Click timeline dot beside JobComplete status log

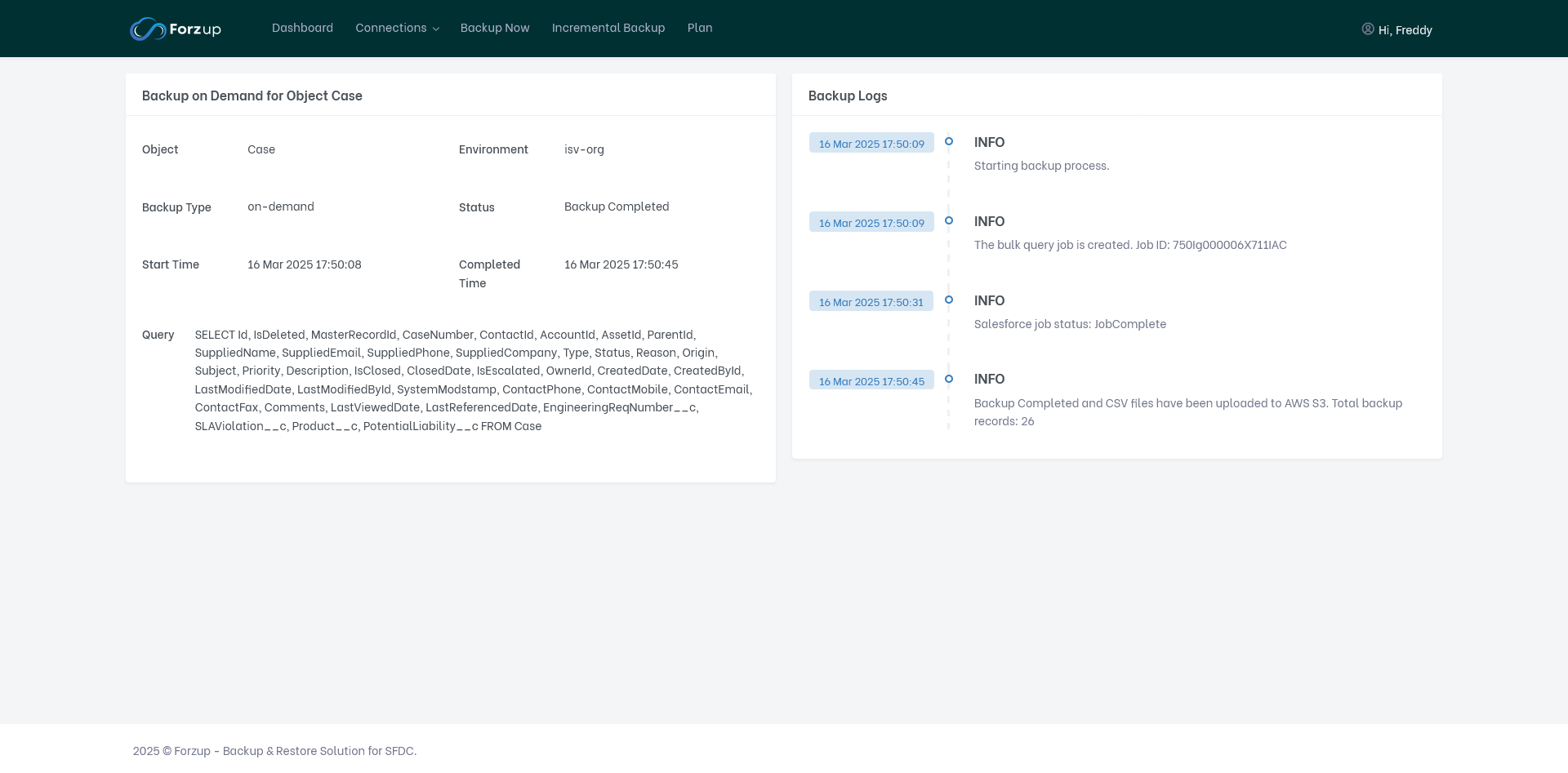pos(948,300)
